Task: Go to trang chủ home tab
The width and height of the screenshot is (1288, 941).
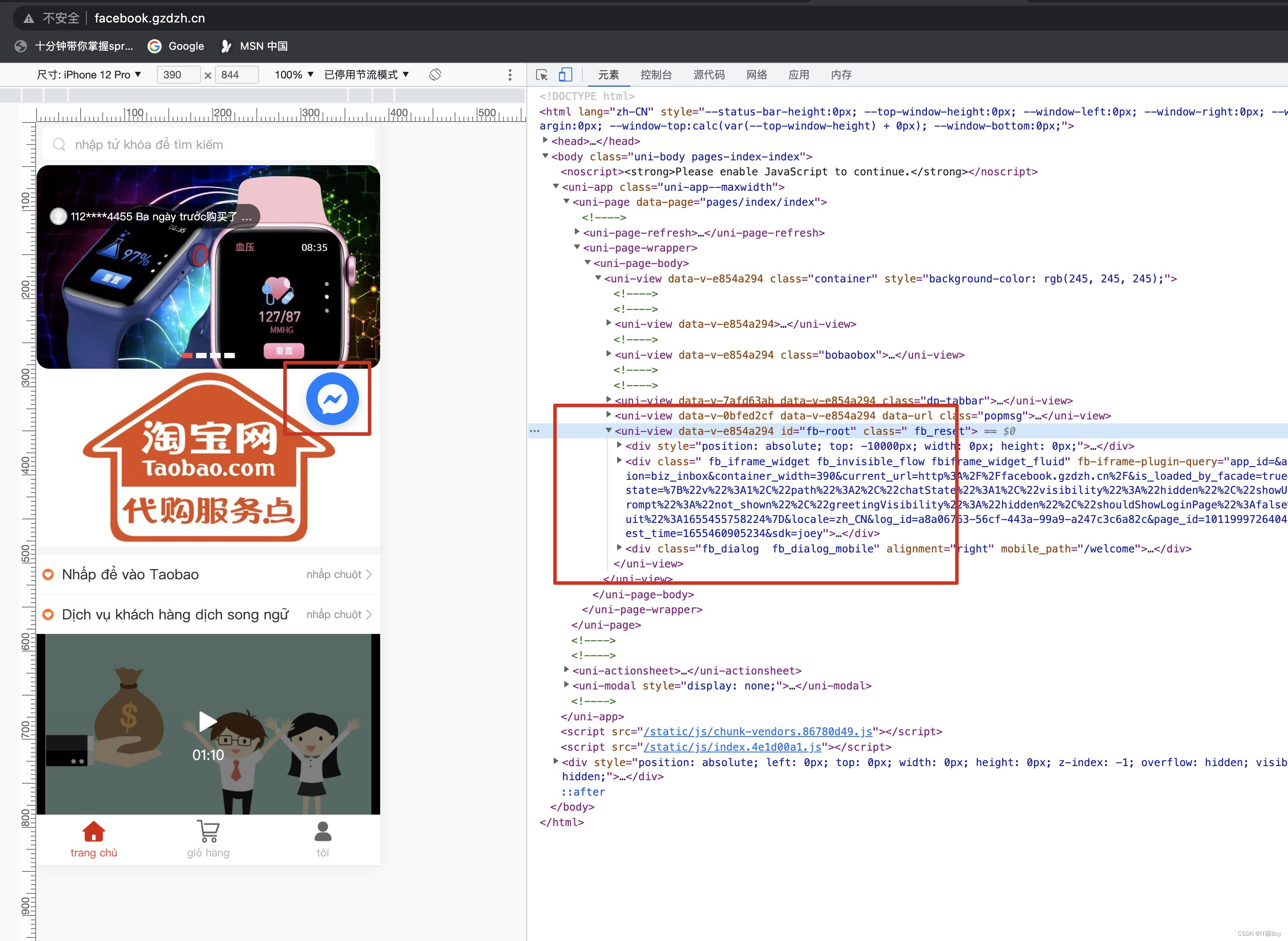Action: tap(94, 840)
